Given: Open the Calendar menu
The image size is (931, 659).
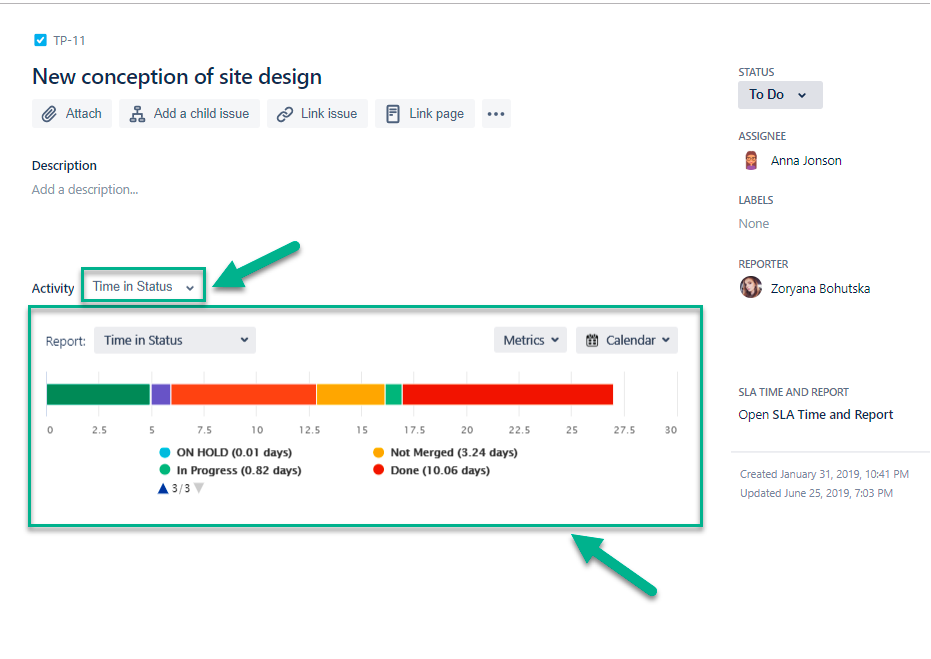Looking at the screenshot, I should click(626, 341).
